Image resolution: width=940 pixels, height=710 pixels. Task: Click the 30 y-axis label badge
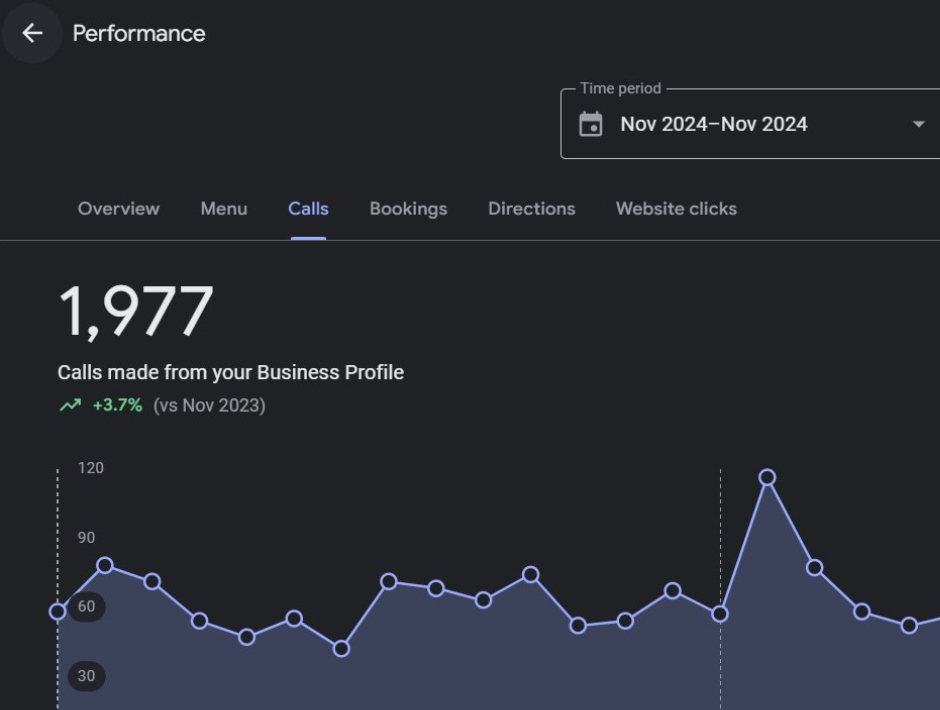click(x=87, y=676)
